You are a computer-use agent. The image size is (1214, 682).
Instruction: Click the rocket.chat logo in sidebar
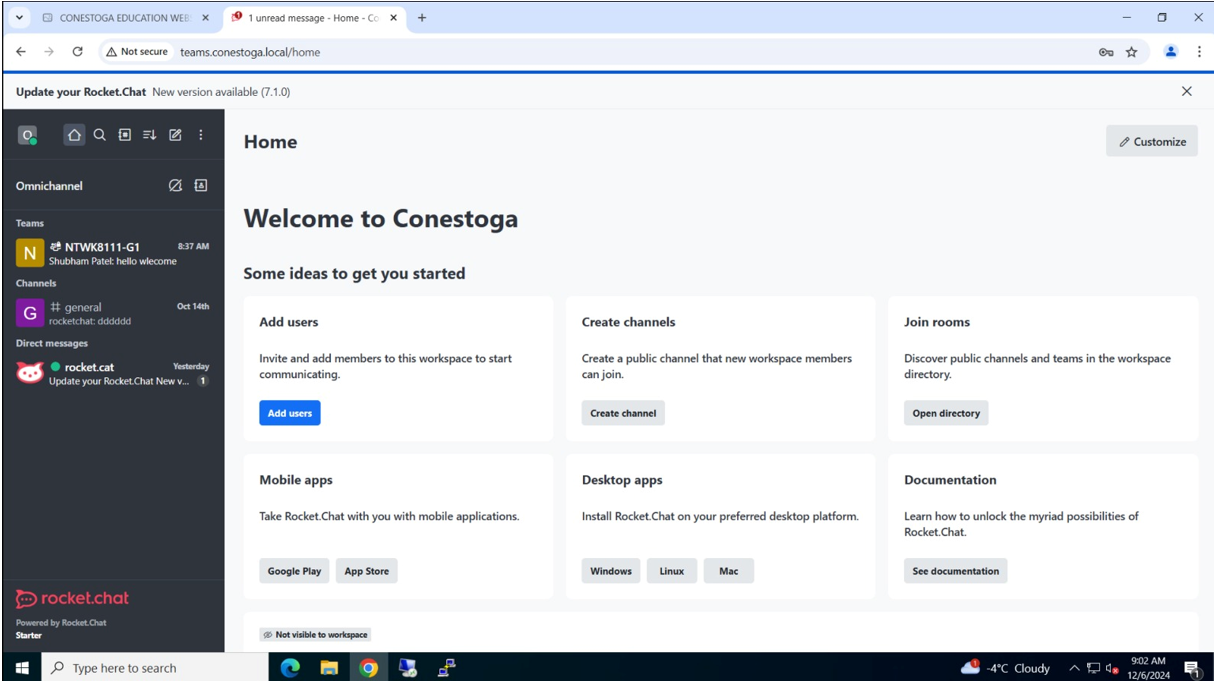pos(72,598)
